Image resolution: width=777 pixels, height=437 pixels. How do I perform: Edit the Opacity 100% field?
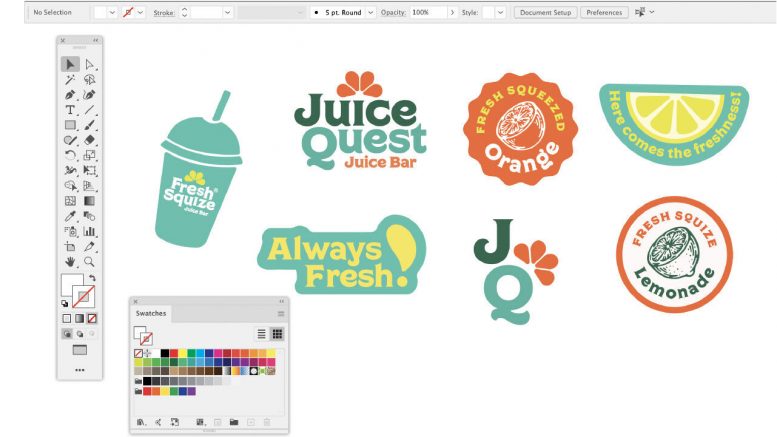pos(428,12)
